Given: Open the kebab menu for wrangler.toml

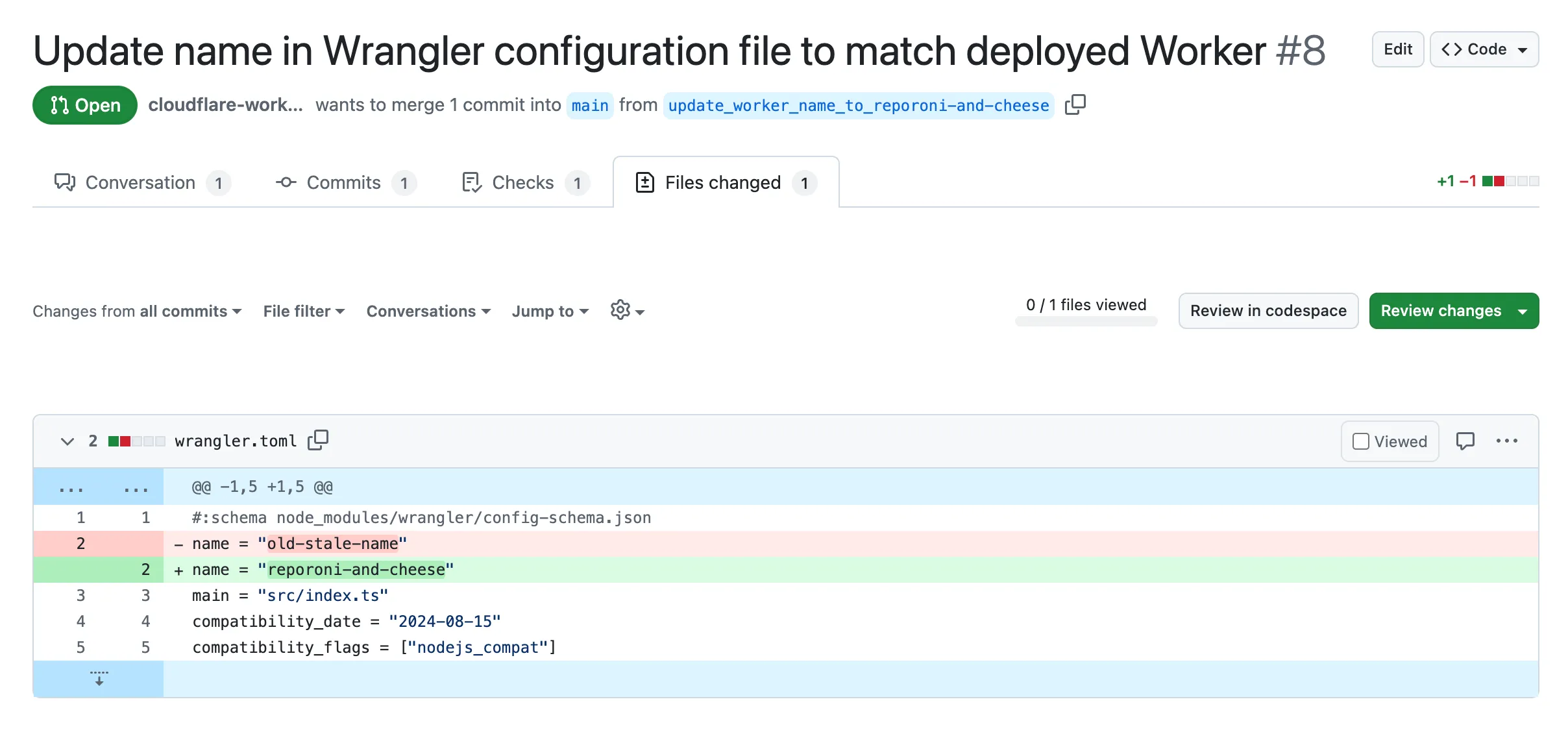Looking at the screenshot, I should [x=1507, y=441].
